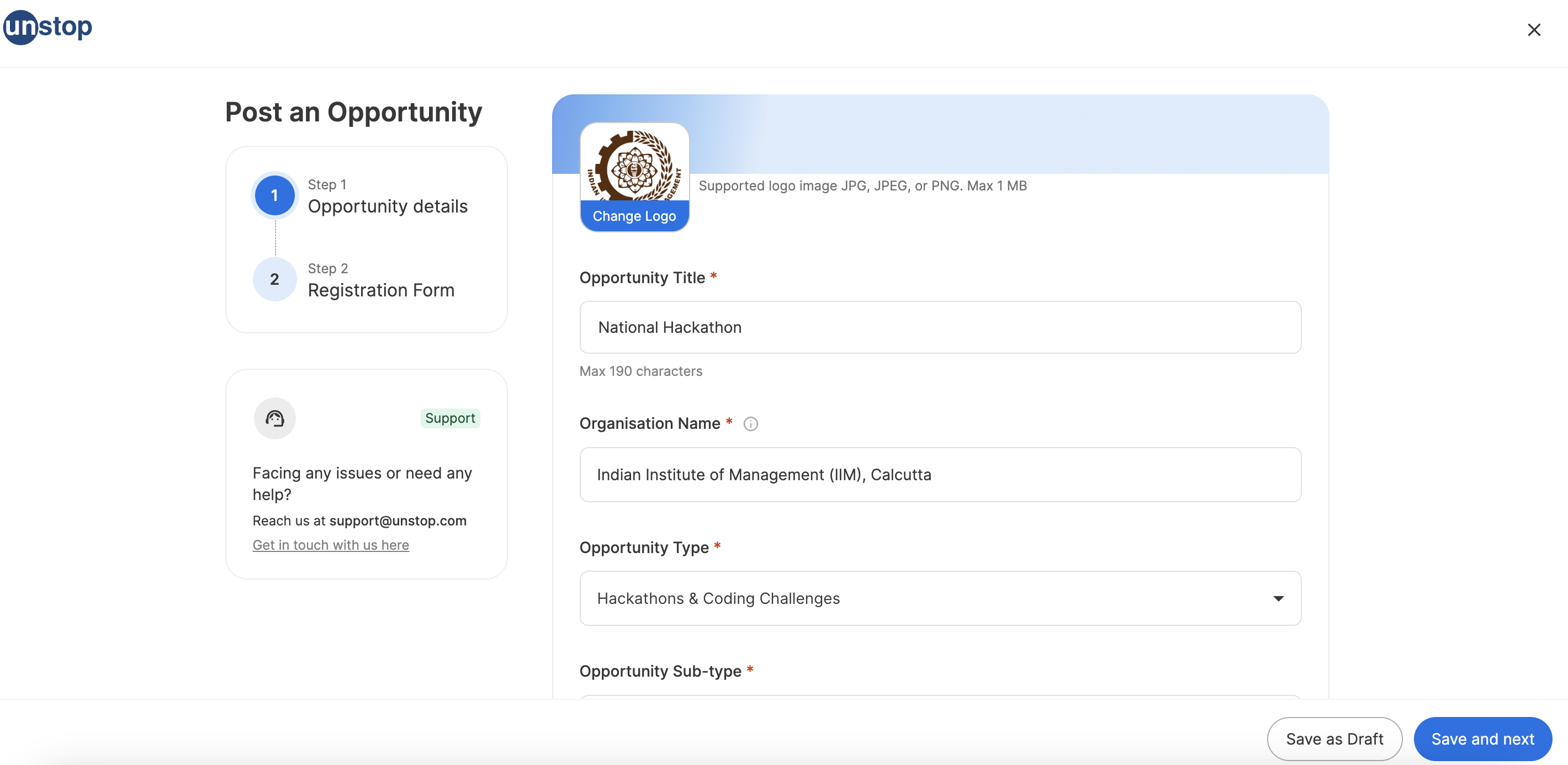The width and height of the screenshot is (1568, 765).
Task: Go to Opportunity details step
Action: [388, 206]
